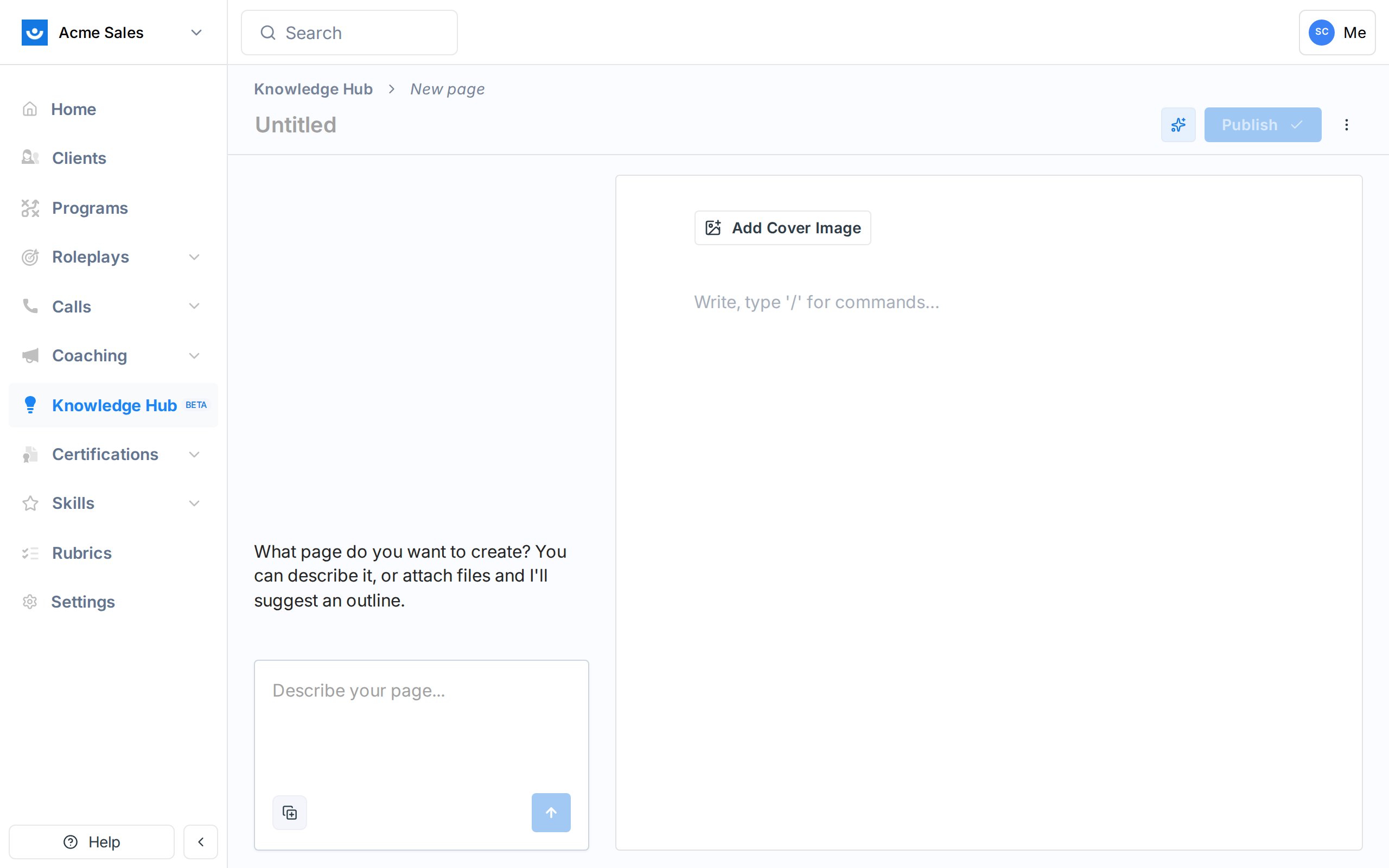Viewport: 1389px width, 868px height.
Task: Click the SC avatar icon
Action: (x=1321, y=33)
